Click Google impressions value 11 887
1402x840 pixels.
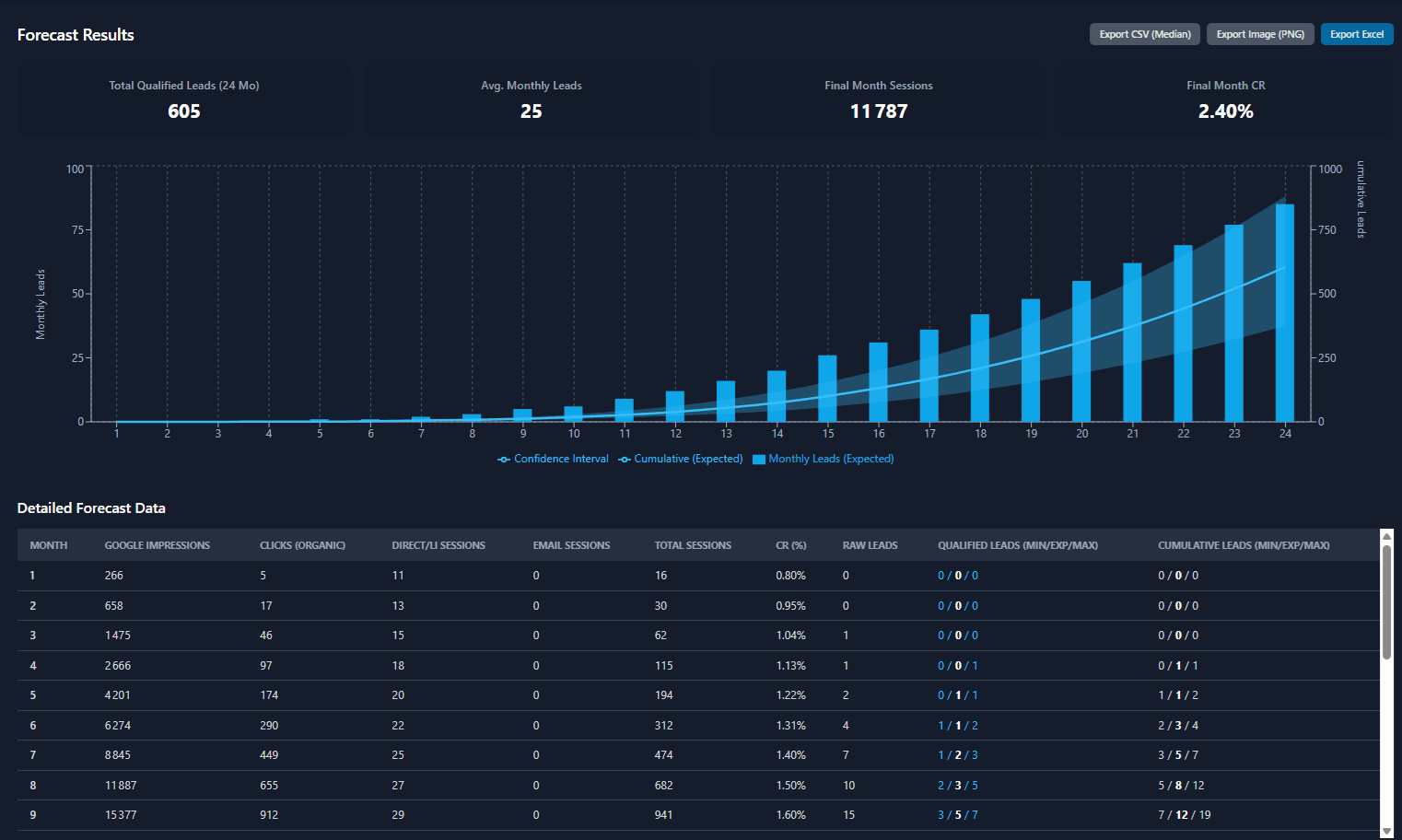[121, 786]
